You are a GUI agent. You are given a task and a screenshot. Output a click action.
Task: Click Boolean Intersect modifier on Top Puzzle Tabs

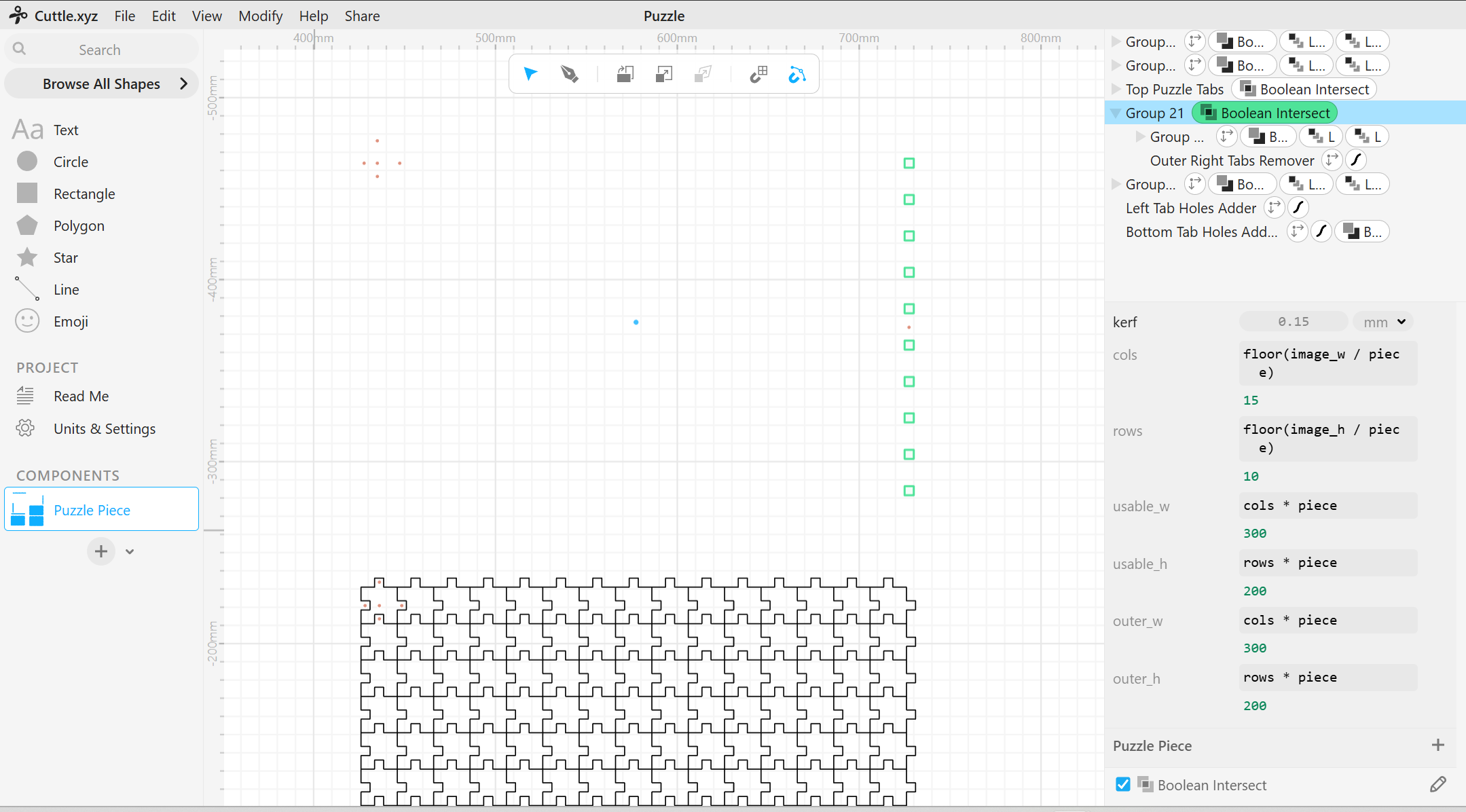click(x=1304, y=89)
